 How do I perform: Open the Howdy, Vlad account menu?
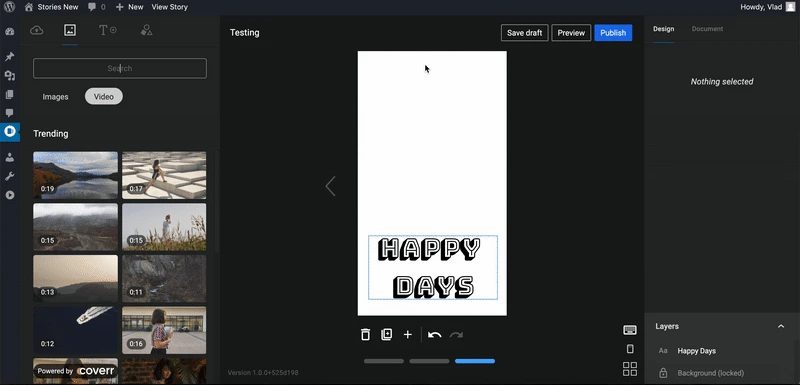coord(767,7)
